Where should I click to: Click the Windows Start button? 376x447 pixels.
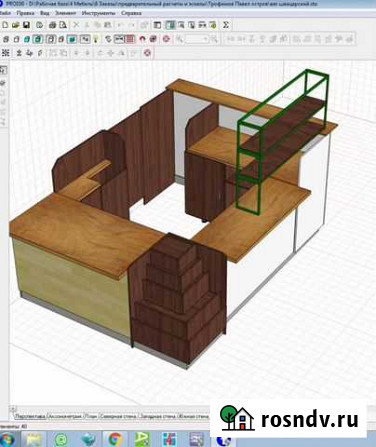7,439
